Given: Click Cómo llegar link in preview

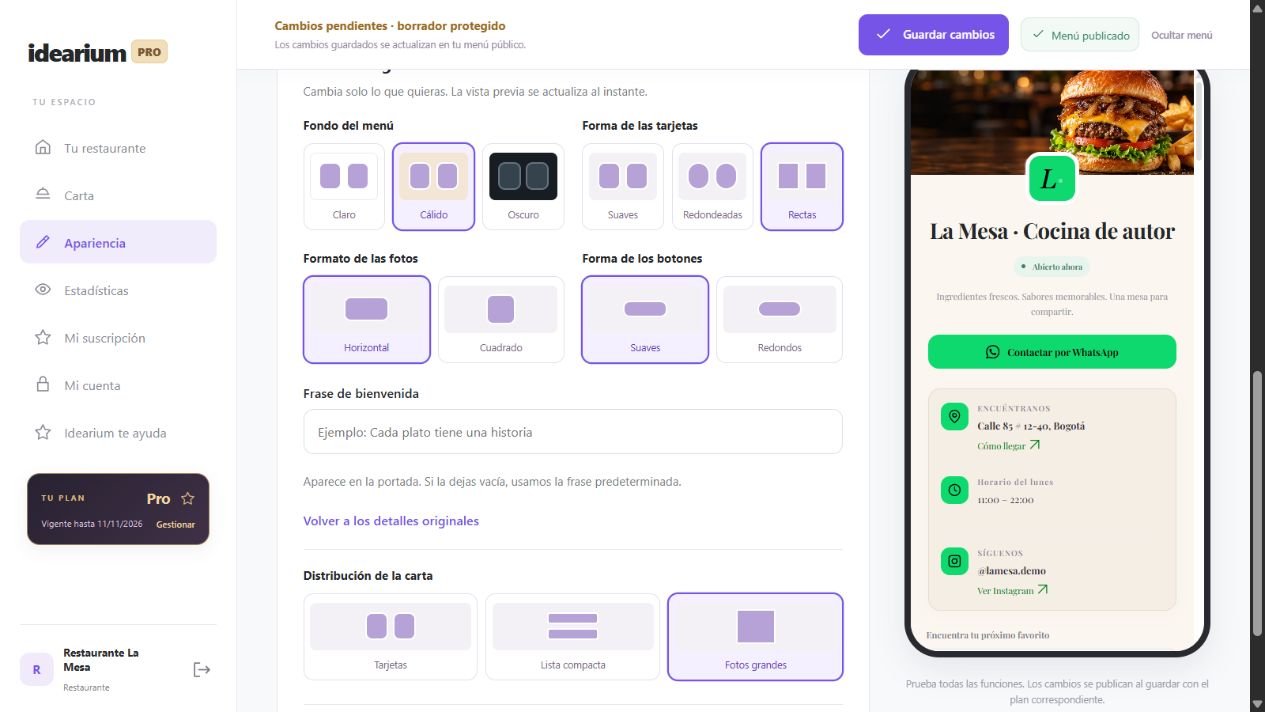Looking at the screenshot, I should click(1009, 446).
